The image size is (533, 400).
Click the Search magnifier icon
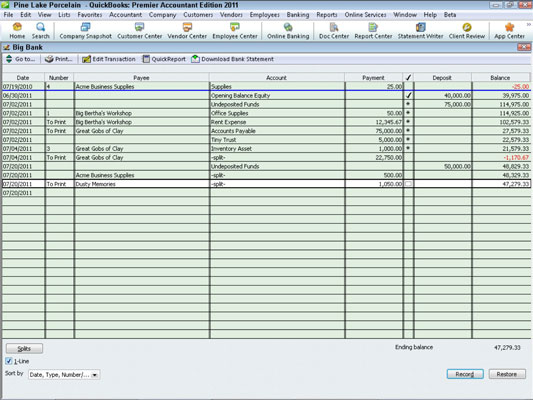40,27
